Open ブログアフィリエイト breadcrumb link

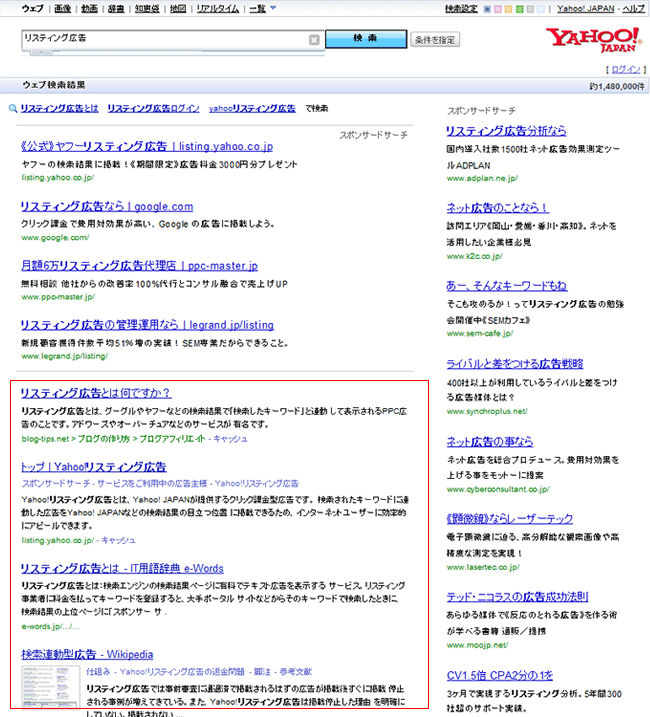tap(172, 439)
